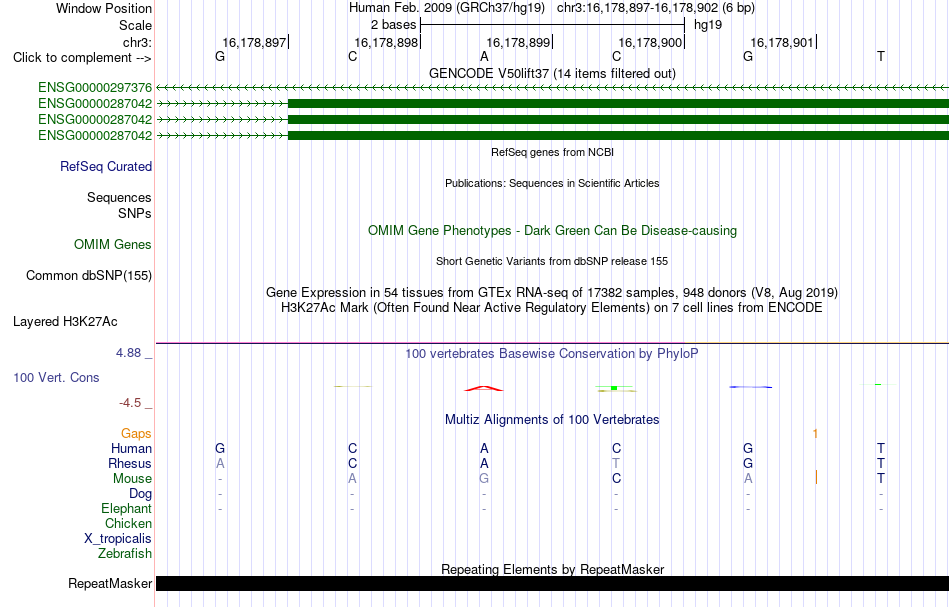Click the 4.88 PhyloP upper scale value
950x607 pixels.
(x=128, y=353)
